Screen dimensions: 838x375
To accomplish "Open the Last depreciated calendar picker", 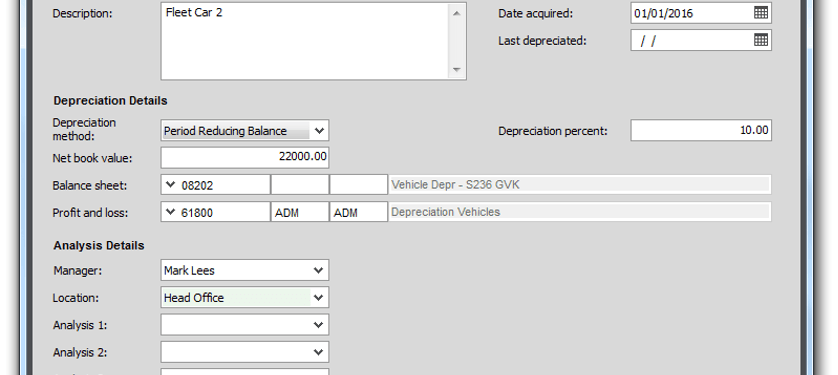I will (x=761, y=40).
